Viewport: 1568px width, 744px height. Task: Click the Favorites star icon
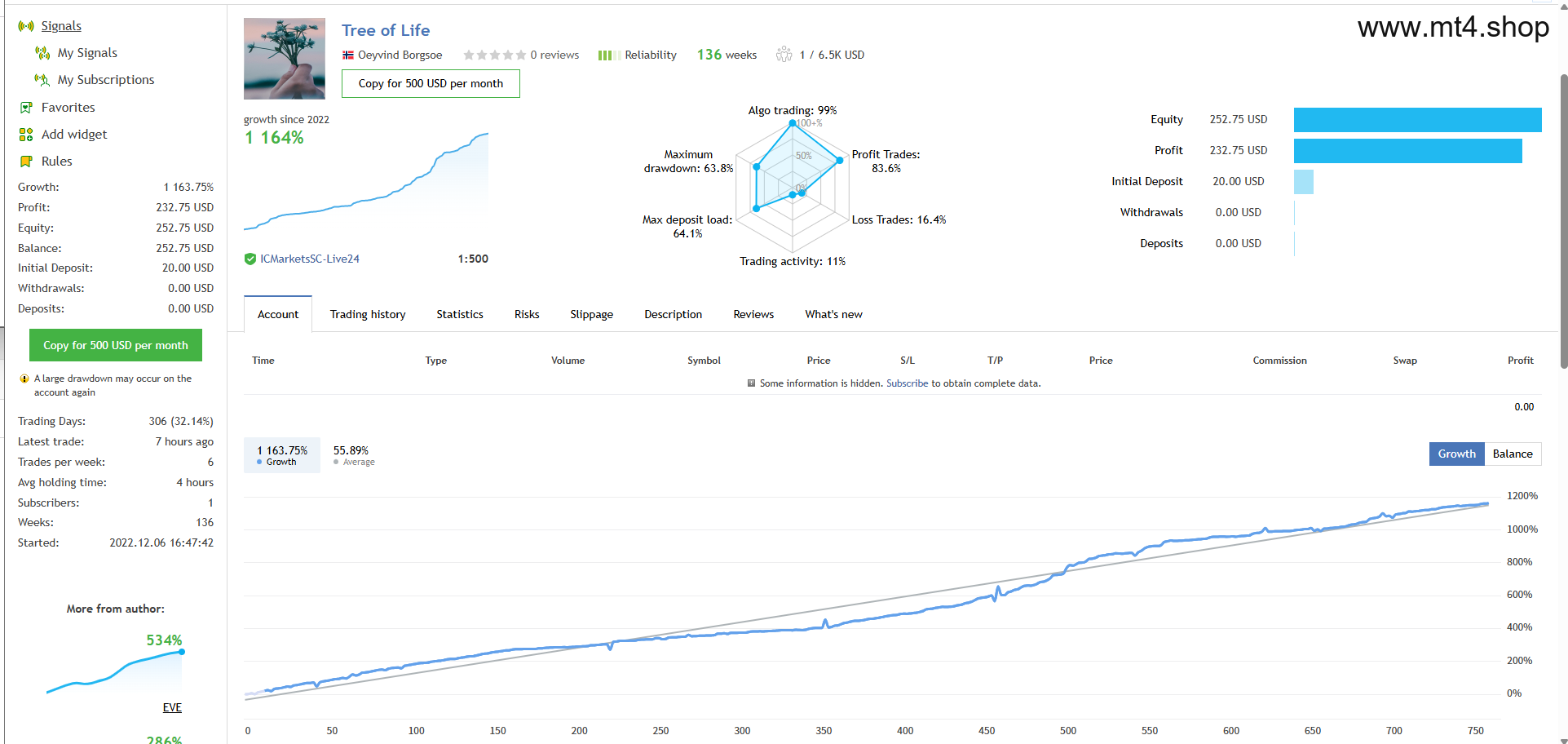pyautogui.click(x=26, y=108)
